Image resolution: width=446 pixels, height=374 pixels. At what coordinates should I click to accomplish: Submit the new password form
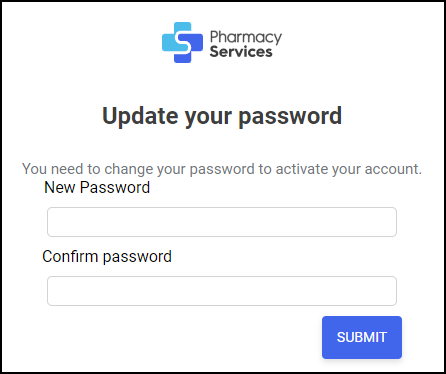[362, 337]
